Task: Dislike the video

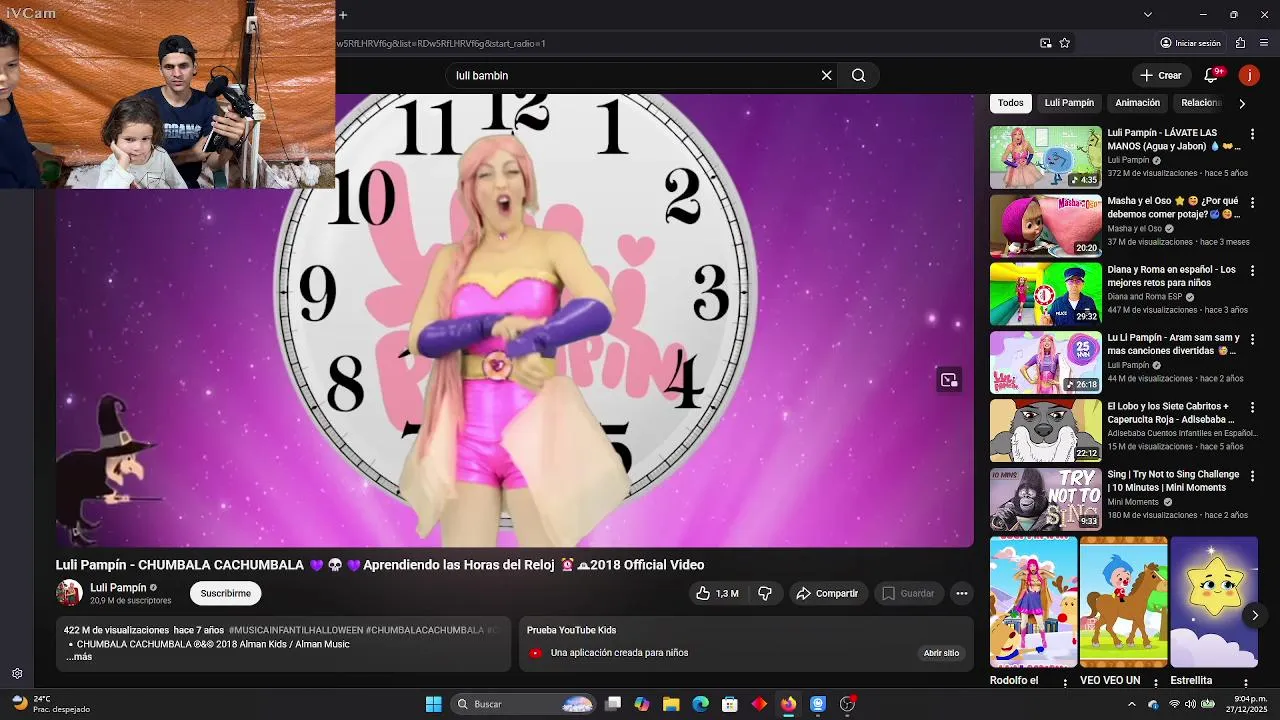Action: tap(765, 593)
